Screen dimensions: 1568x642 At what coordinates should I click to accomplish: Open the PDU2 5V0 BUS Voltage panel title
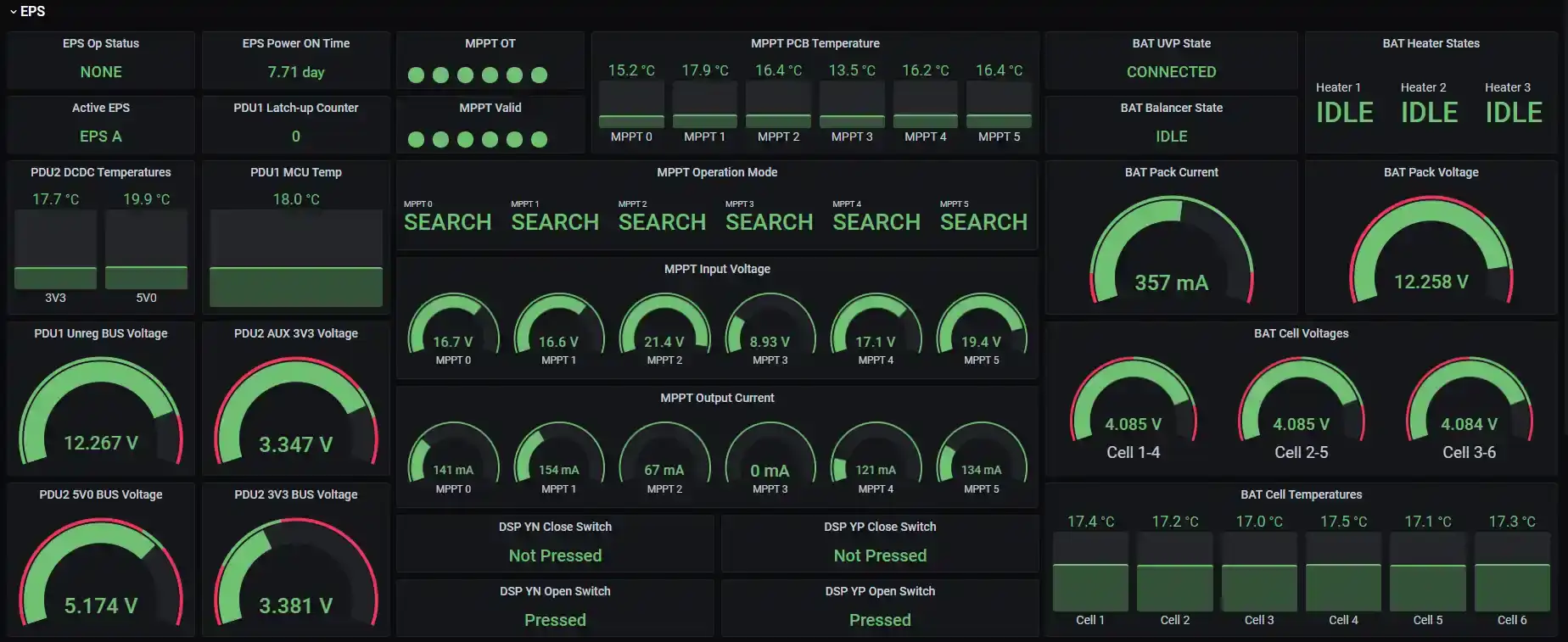pos(101,494)
